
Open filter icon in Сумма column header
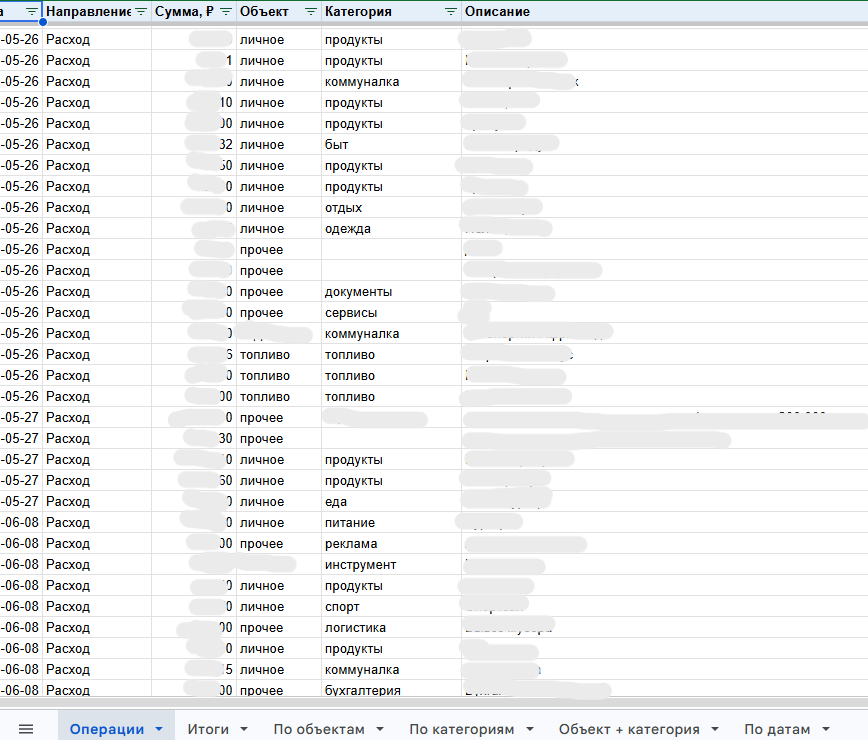click(226, 12)
